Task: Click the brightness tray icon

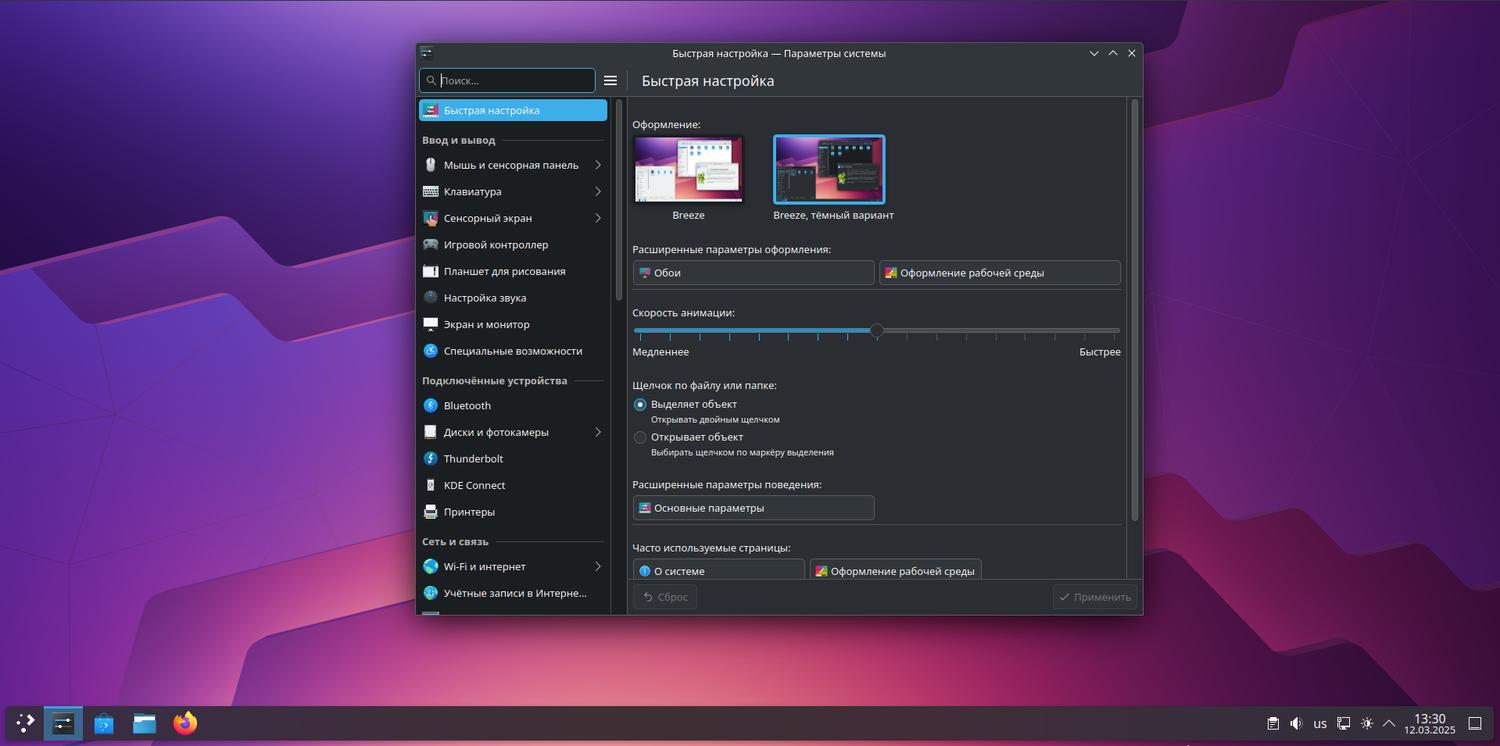Action: [x=1367, y=723]
